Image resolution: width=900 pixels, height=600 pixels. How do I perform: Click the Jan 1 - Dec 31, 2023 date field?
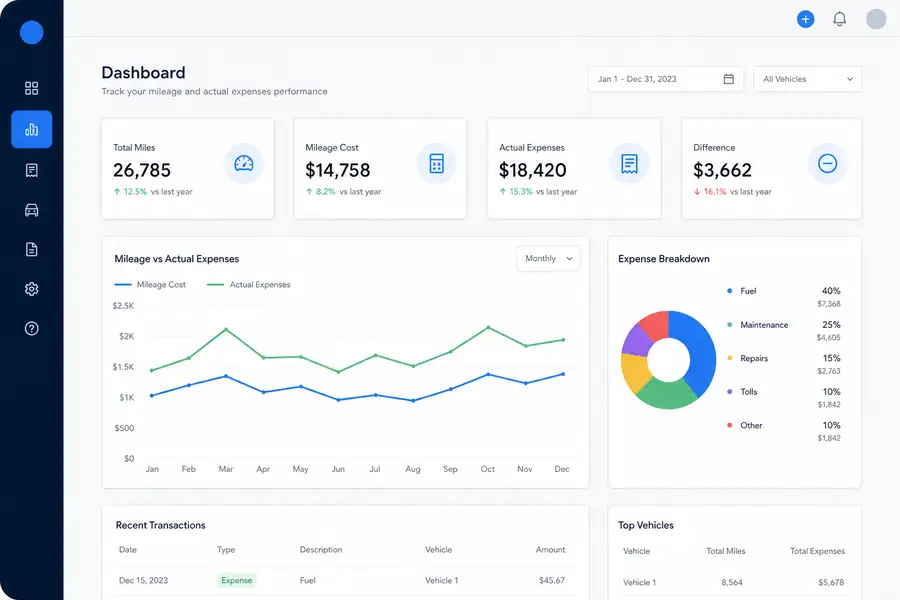click(666, 79)
